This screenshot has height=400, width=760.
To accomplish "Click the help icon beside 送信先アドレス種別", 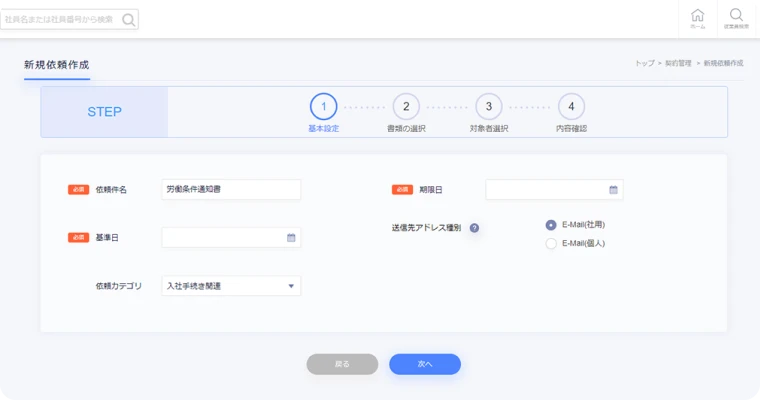I will 474,228.
